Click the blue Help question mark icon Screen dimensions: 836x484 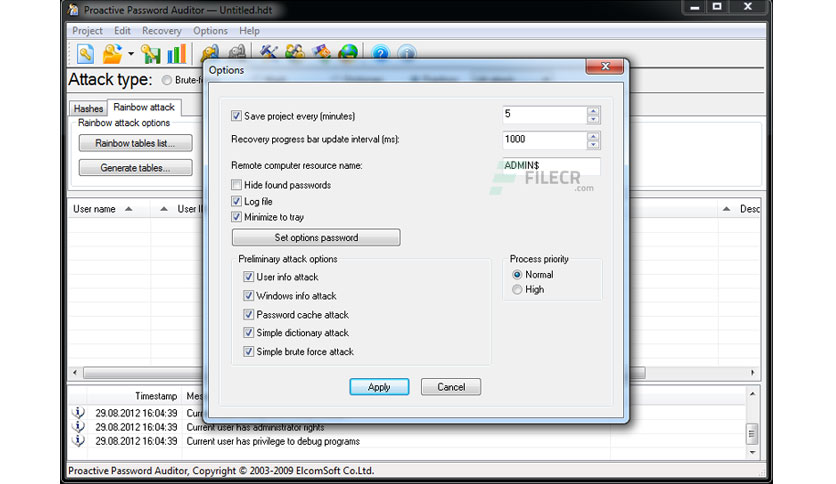381,52
